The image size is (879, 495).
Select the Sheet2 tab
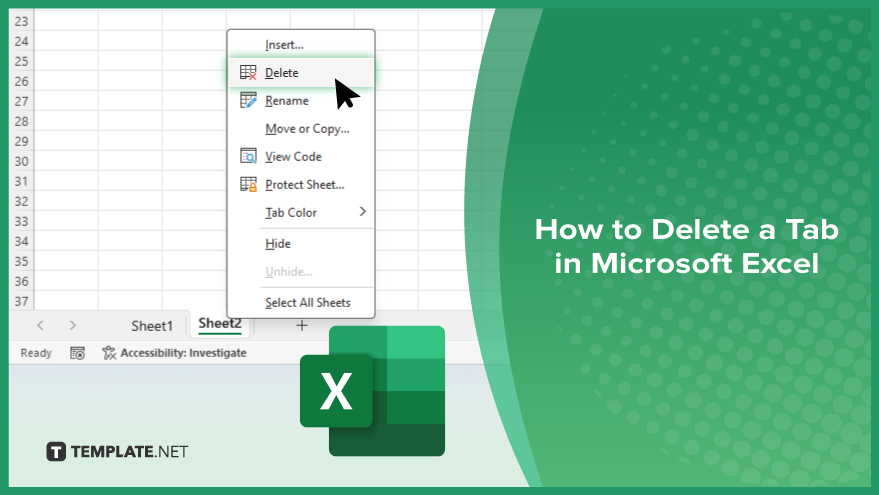coord(220,324)
